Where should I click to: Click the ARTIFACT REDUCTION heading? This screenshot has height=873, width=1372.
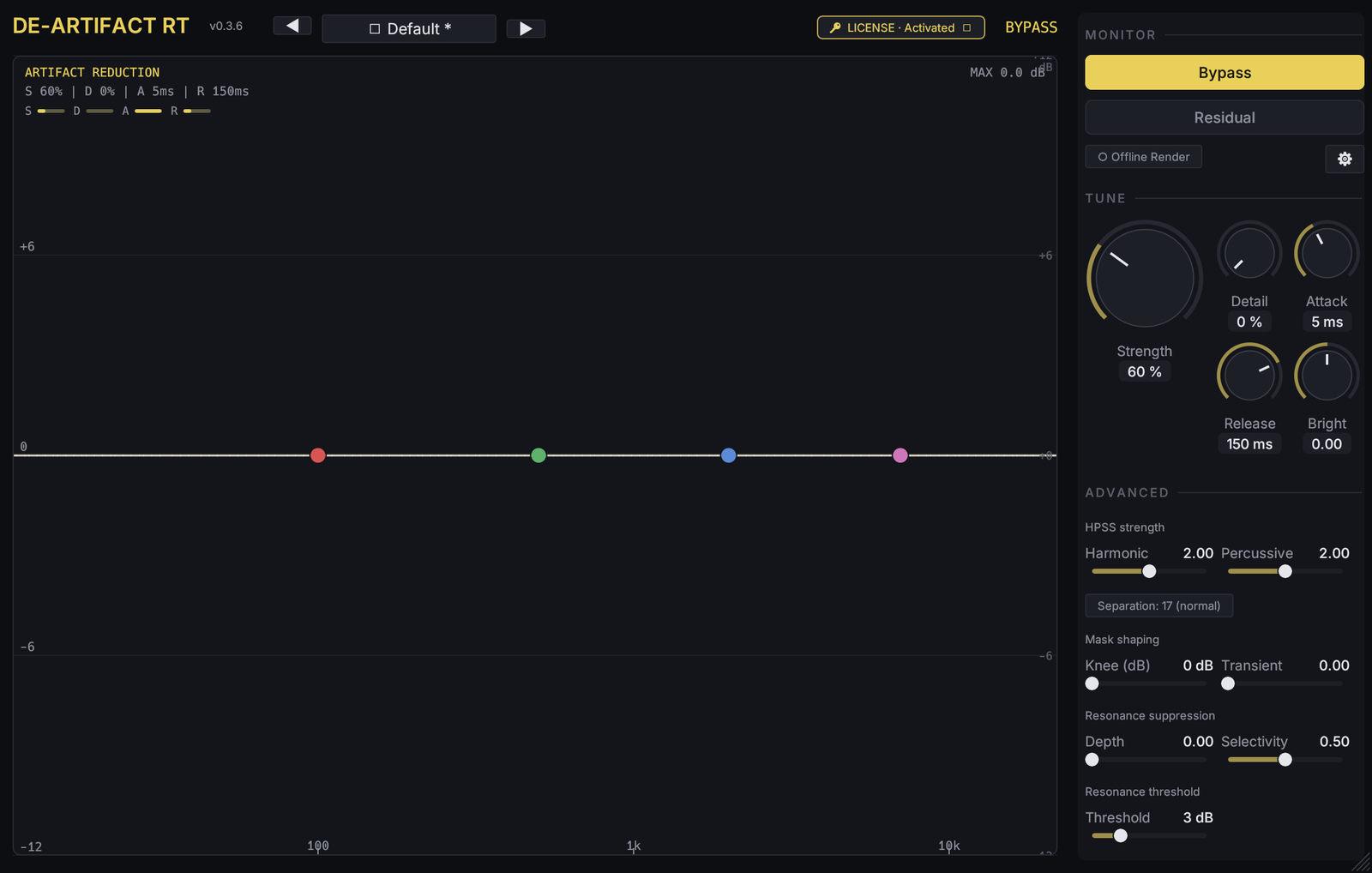(92, 72)
